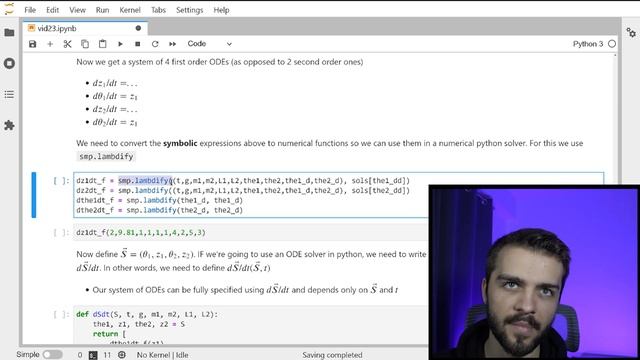Click the kernel count icon in status bar

[122, 355]
